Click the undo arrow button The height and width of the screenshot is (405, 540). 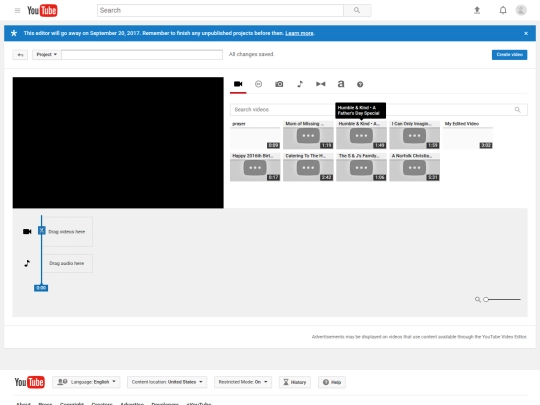click(x=20, y=54)
